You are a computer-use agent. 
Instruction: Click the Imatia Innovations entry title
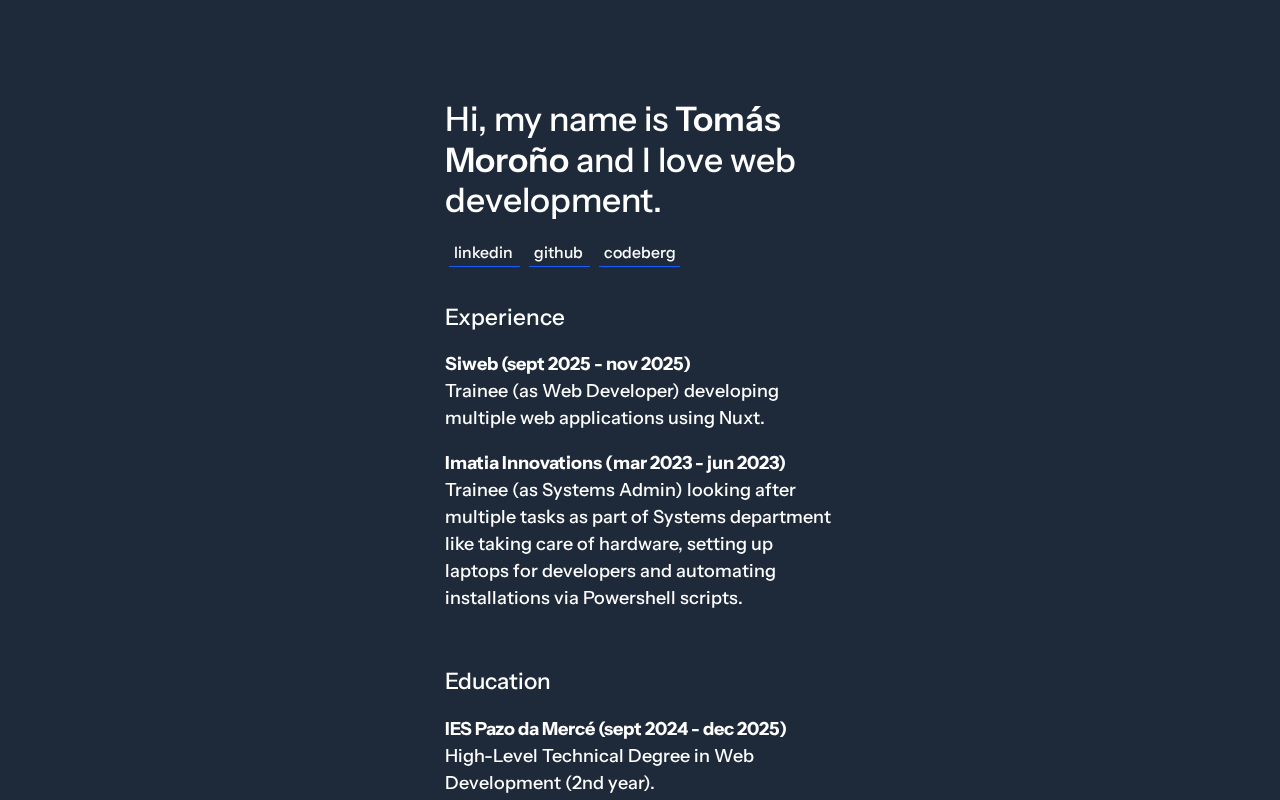tap(615, 463)
